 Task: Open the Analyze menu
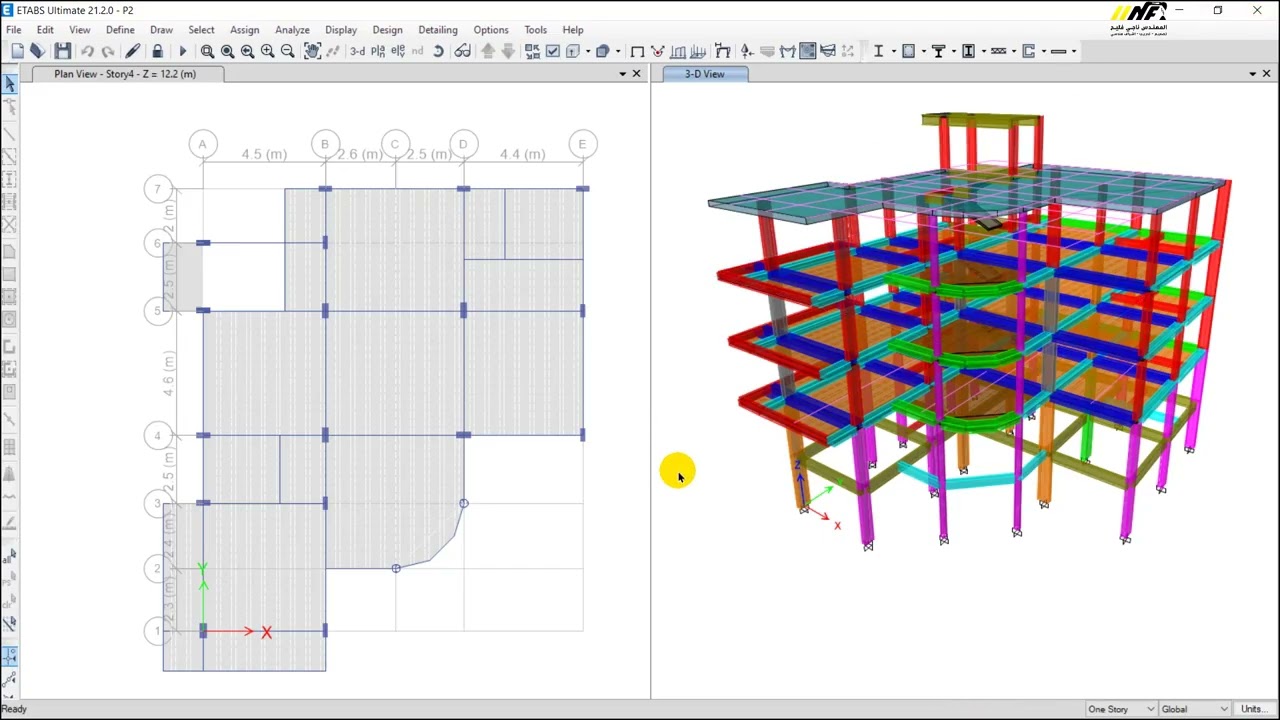click(x=292, y=30)
